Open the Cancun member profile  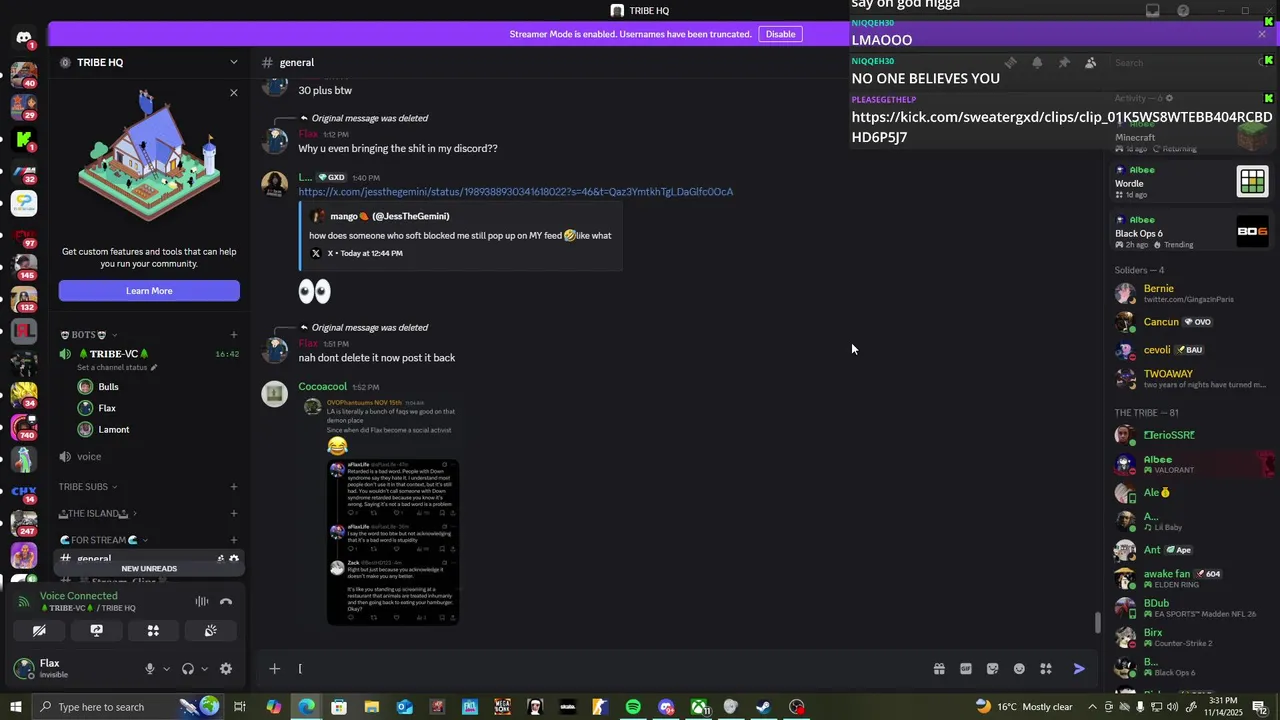(1190, 322)
